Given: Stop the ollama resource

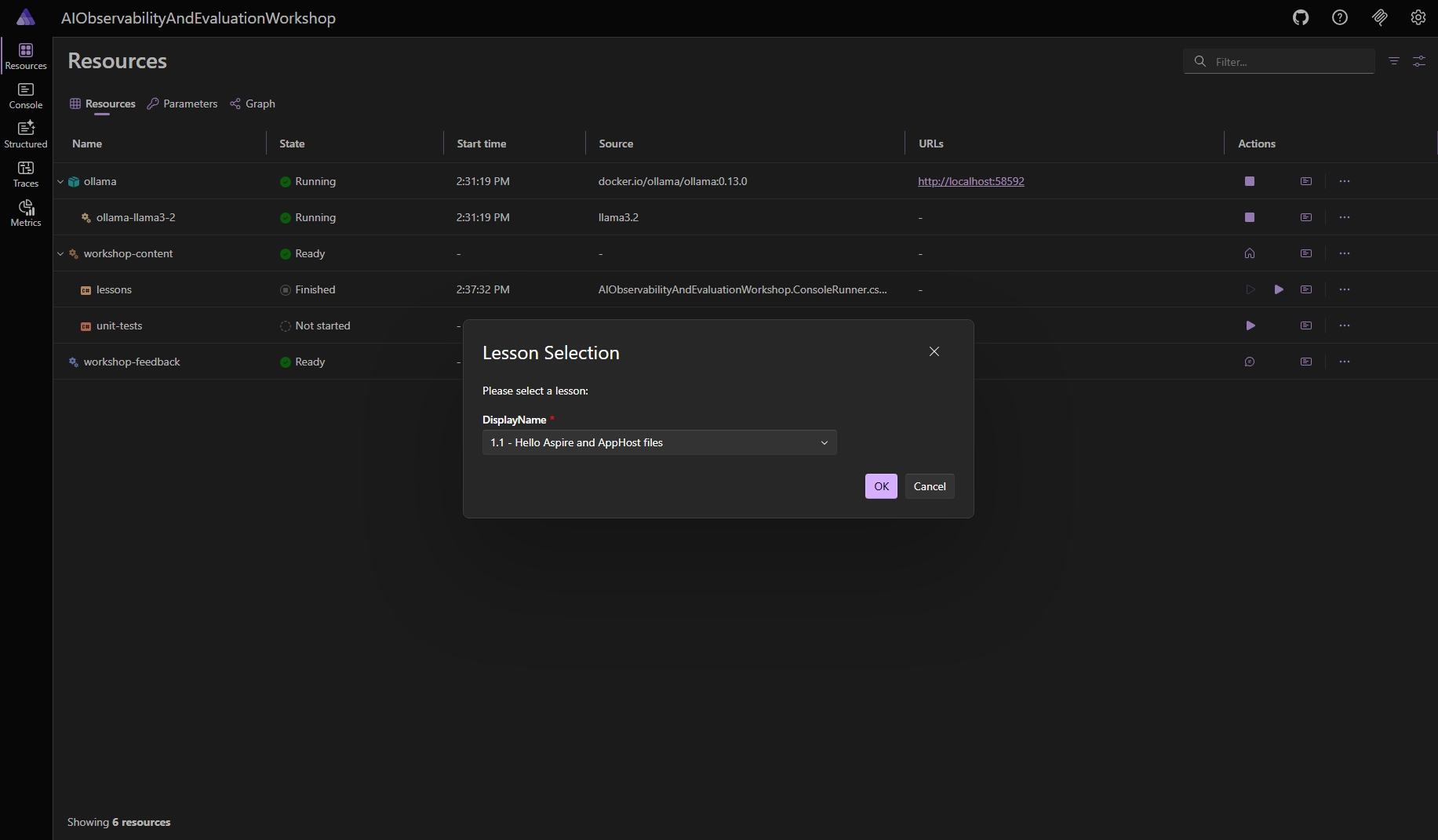Looking at the screenshot, I should click(x=1250, y=181).
